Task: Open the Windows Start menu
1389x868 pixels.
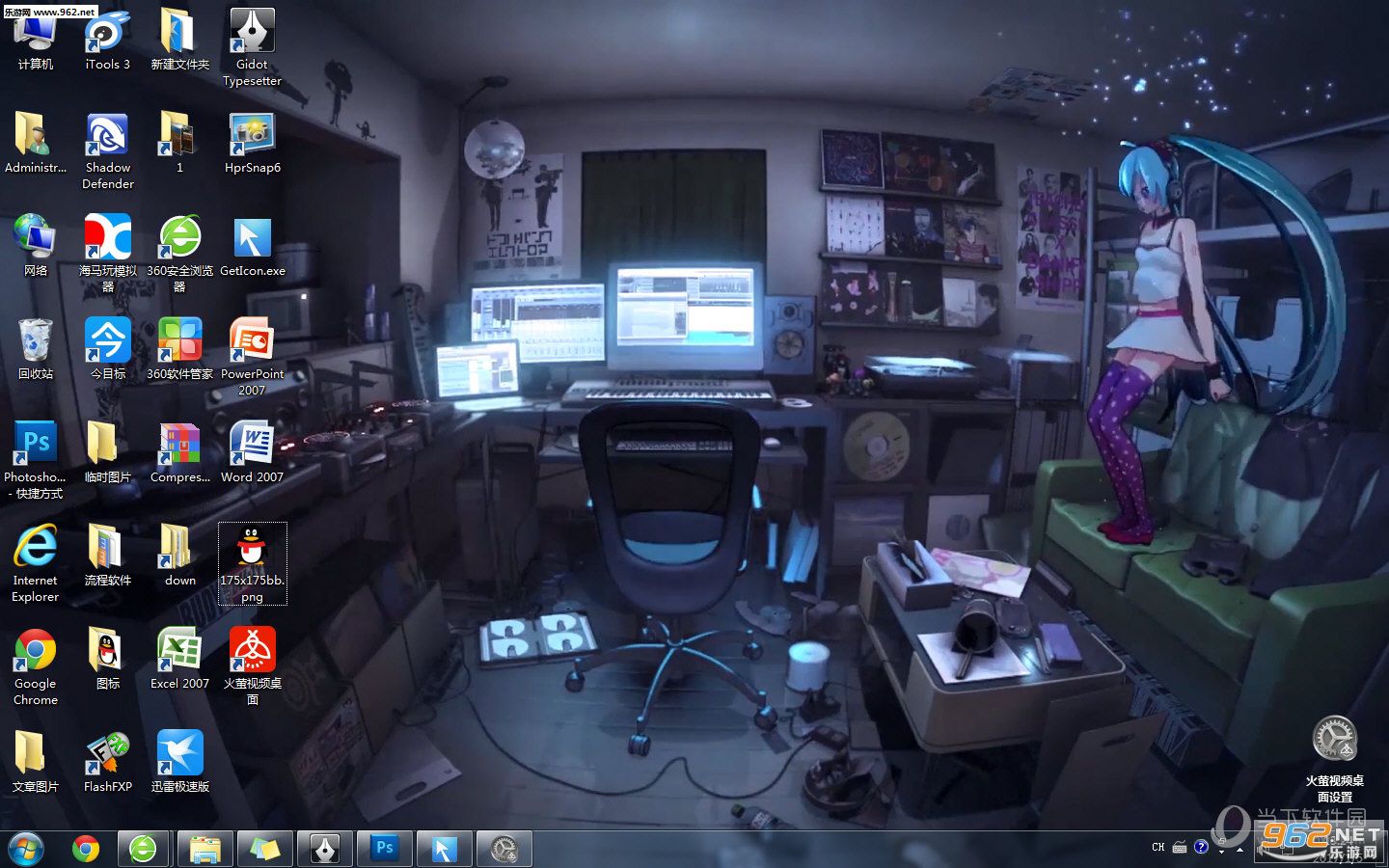Action: (x=26, y=849)
